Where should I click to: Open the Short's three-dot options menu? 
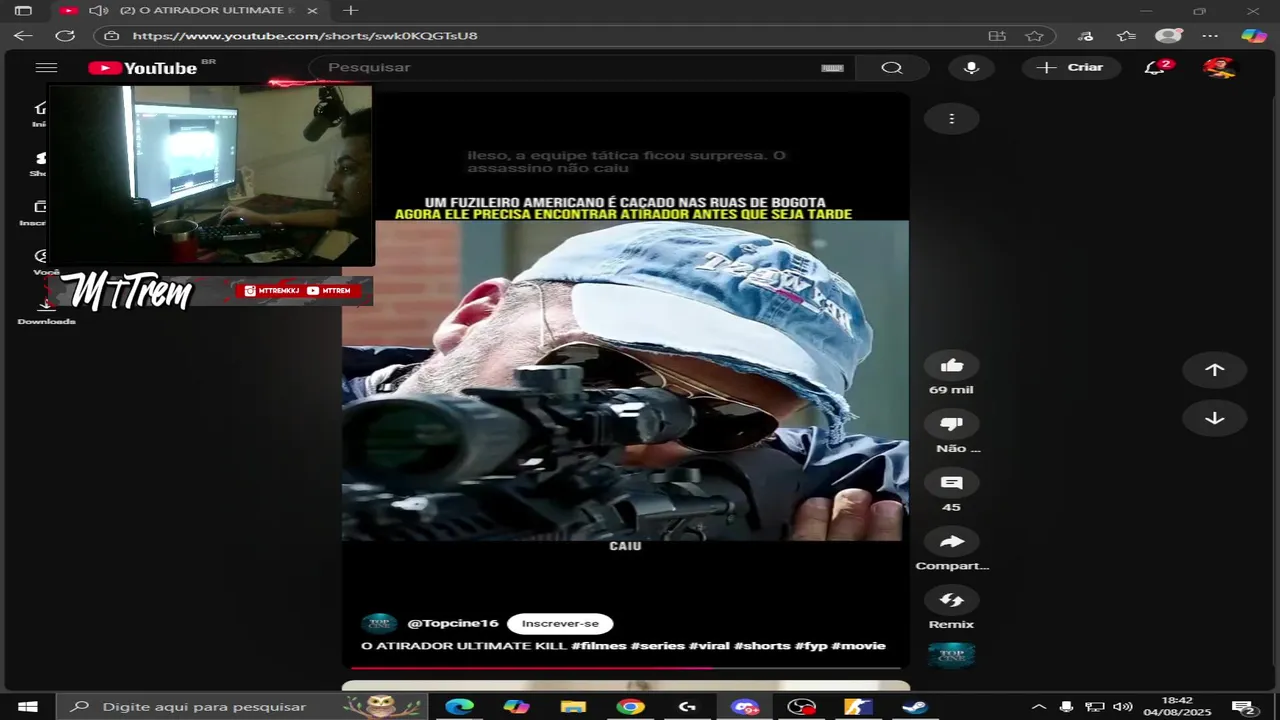[x=951, y=118]
